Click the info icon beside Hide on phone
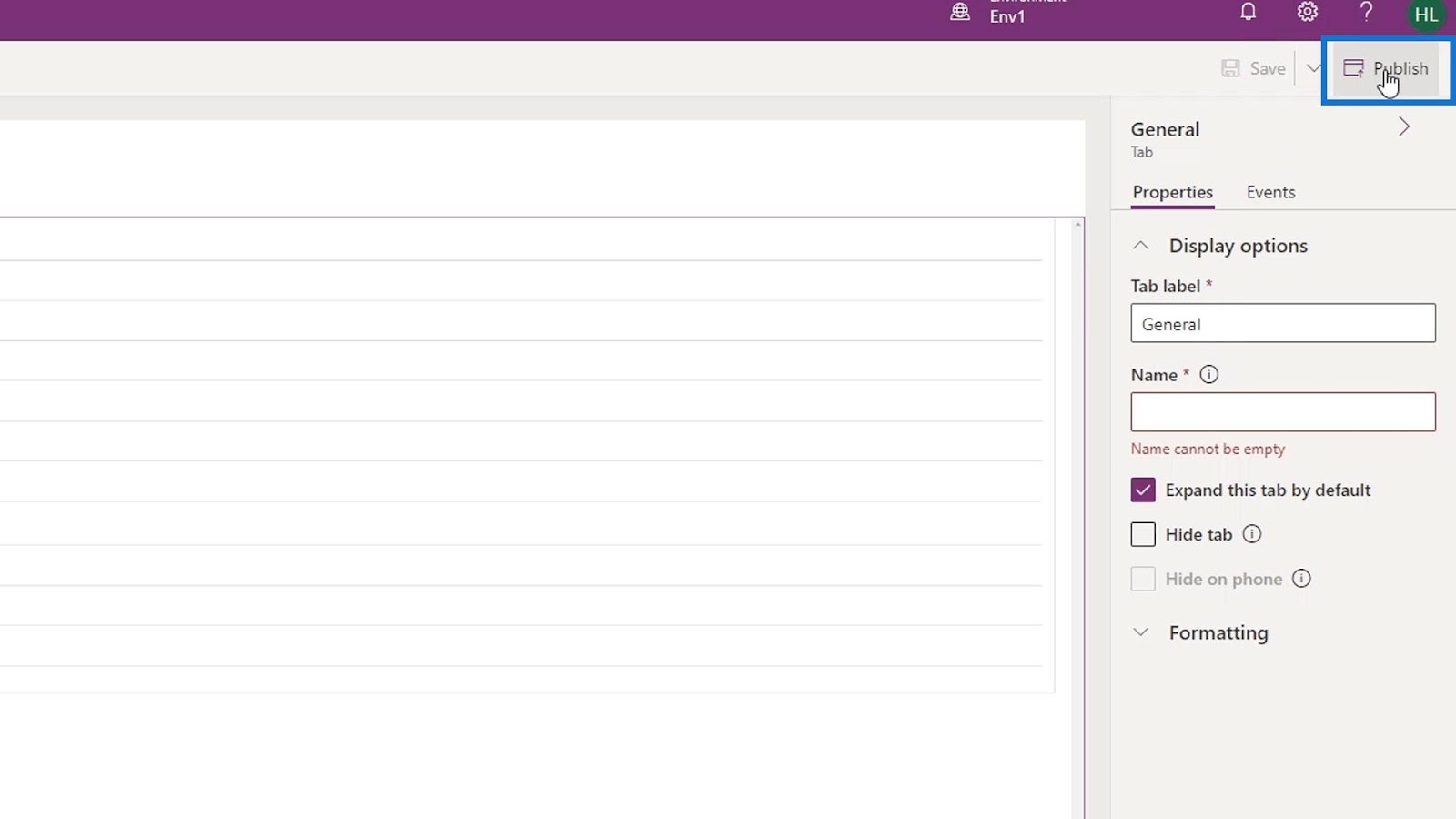 click(x=1301, y=579)
